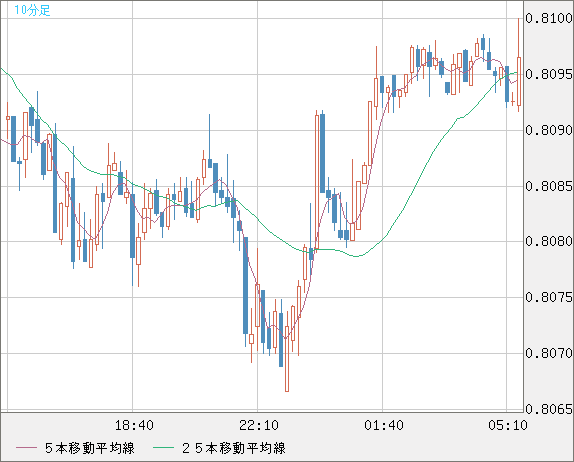This screenshot has height=462, width=574.
Task: Select the 0.8090 price axis label
Action: coord(549,130)
